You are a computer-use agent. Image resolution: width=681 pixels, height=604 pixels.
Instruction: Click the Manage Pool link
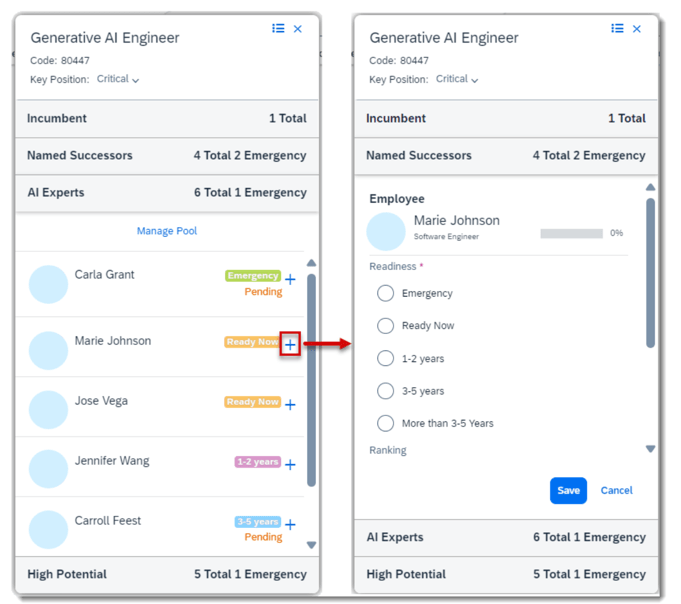click(x=167, y=231)
